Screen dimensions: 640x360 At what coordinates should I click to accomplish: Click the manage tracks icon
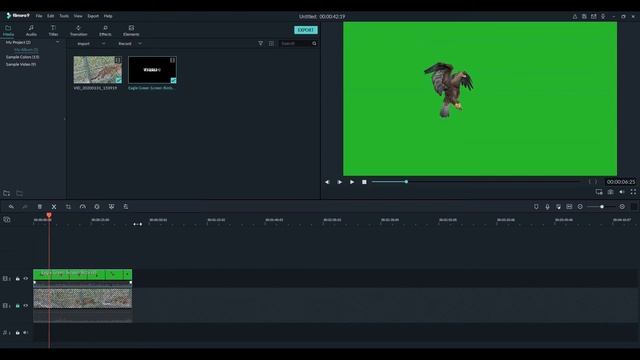tap(7, 220)
